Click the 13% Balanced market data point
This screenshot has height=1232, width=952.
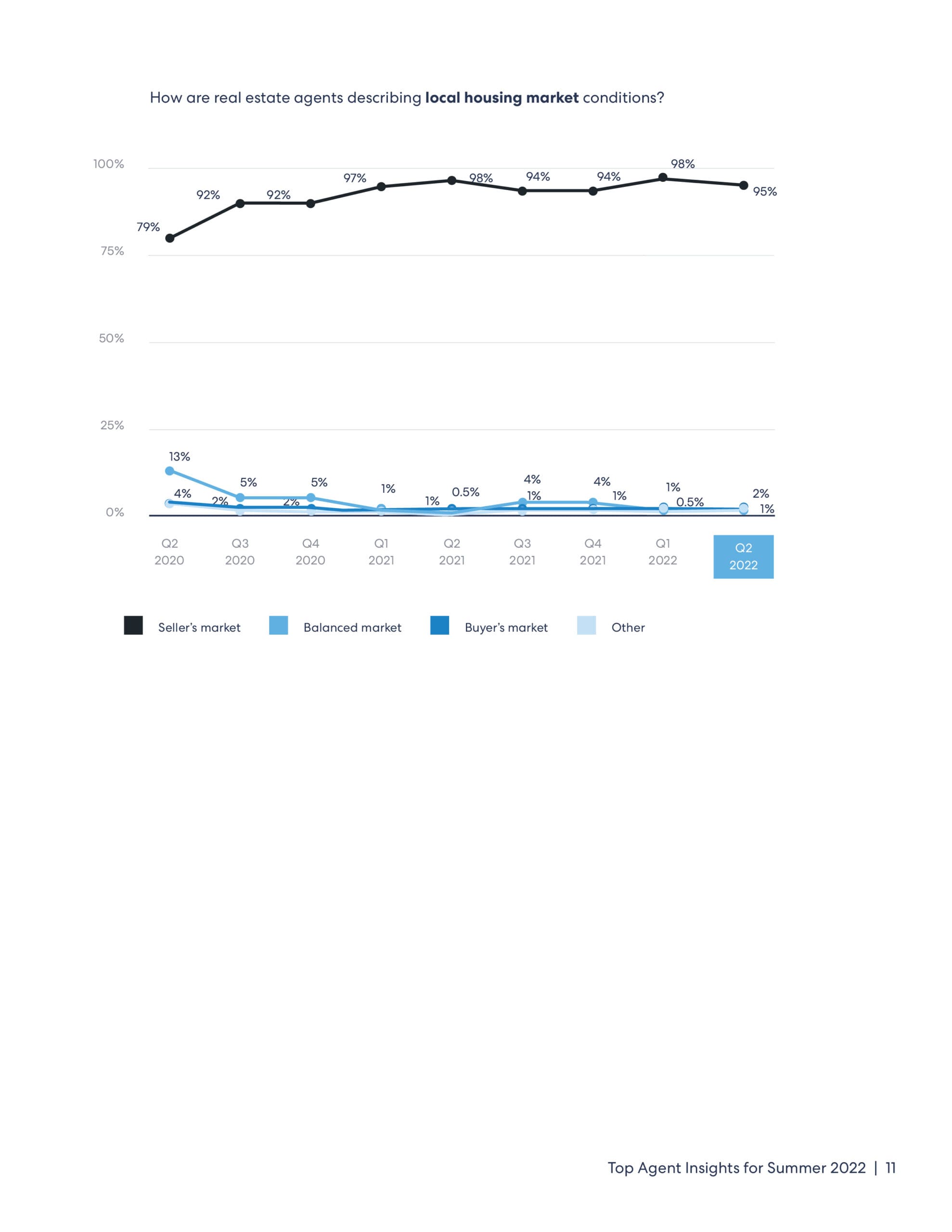pyautogui.click(x=170, y=471)
